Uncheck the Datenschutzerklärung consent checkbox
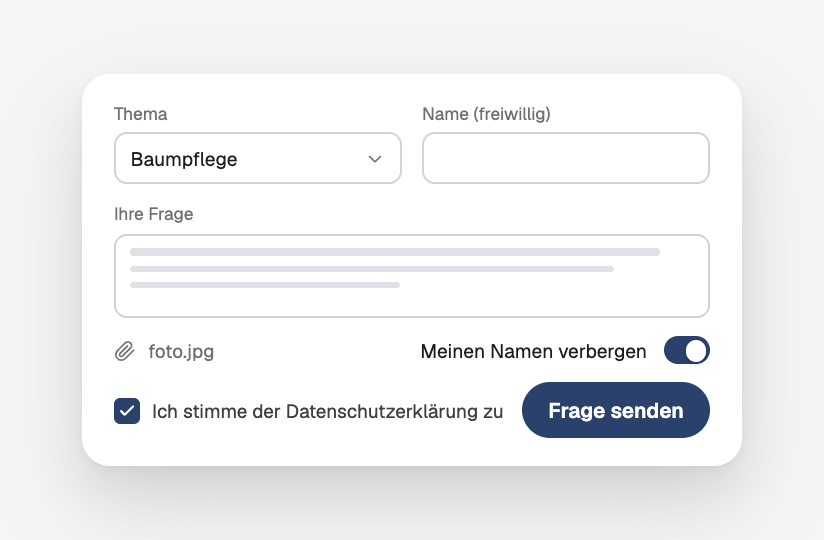824x540 pixels. pyautogui.click(x=127, y=411)
